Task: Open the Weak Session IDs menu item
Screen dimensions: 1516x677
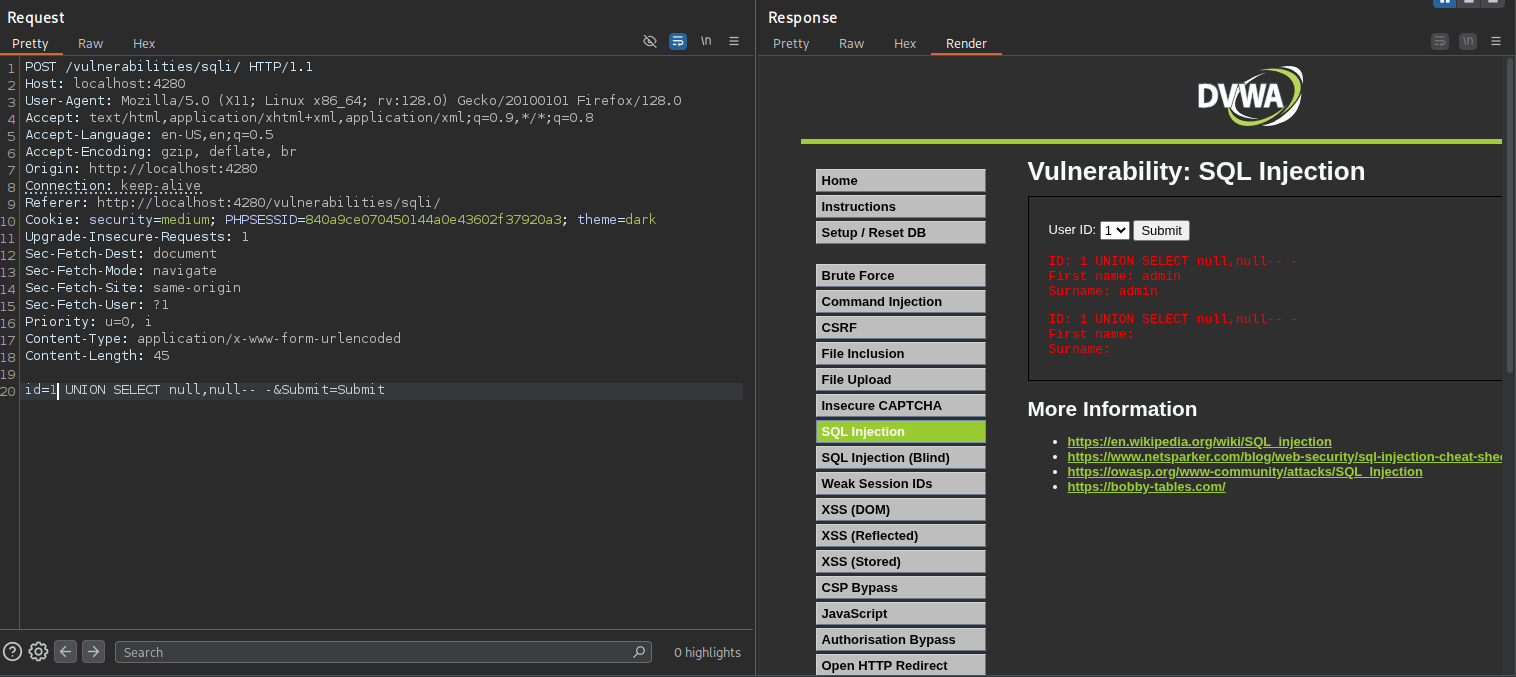Action: click(x=901, y=483)
